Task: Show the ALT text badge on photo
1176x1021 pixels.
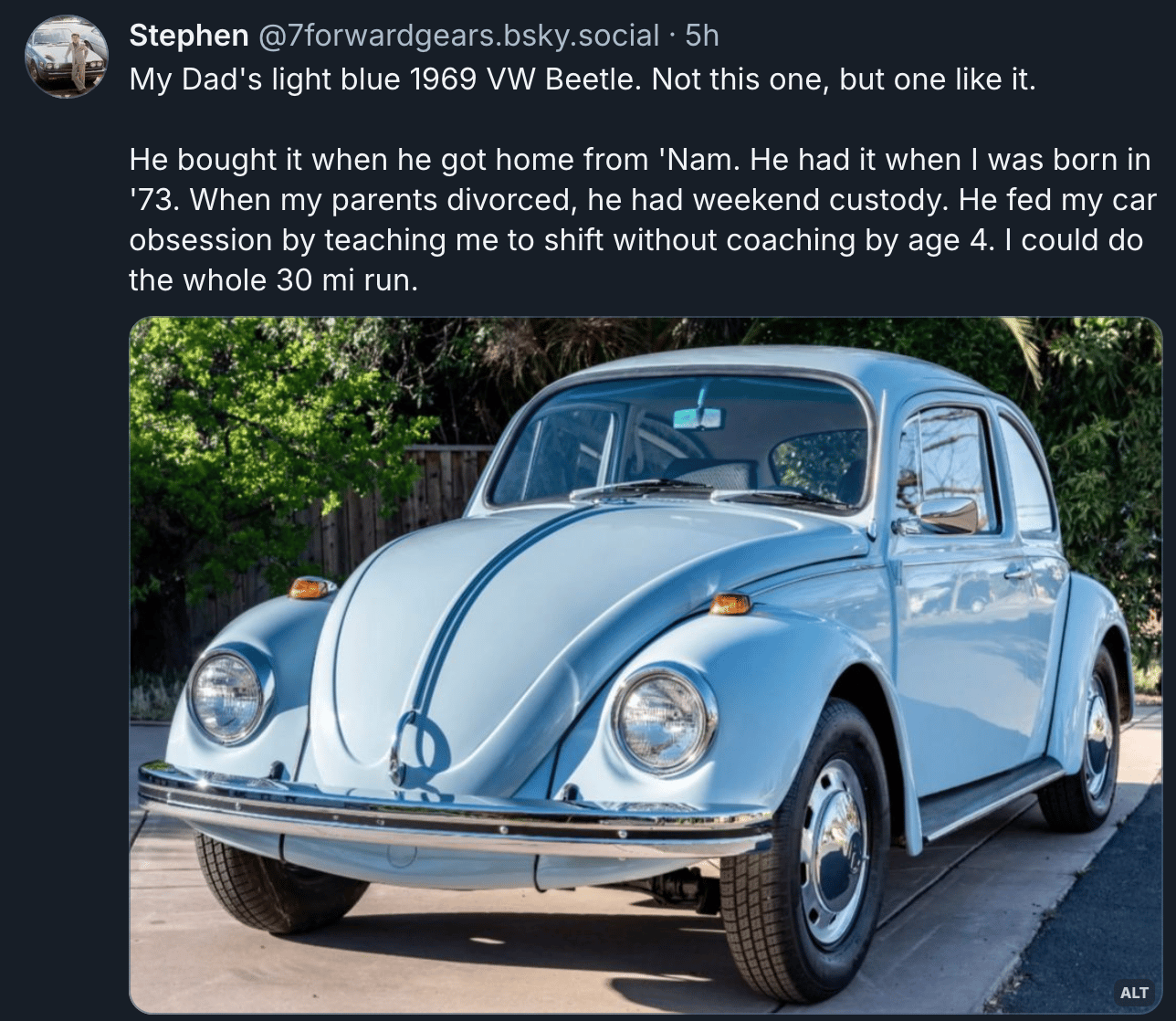Action: [x=1134, y=993]
